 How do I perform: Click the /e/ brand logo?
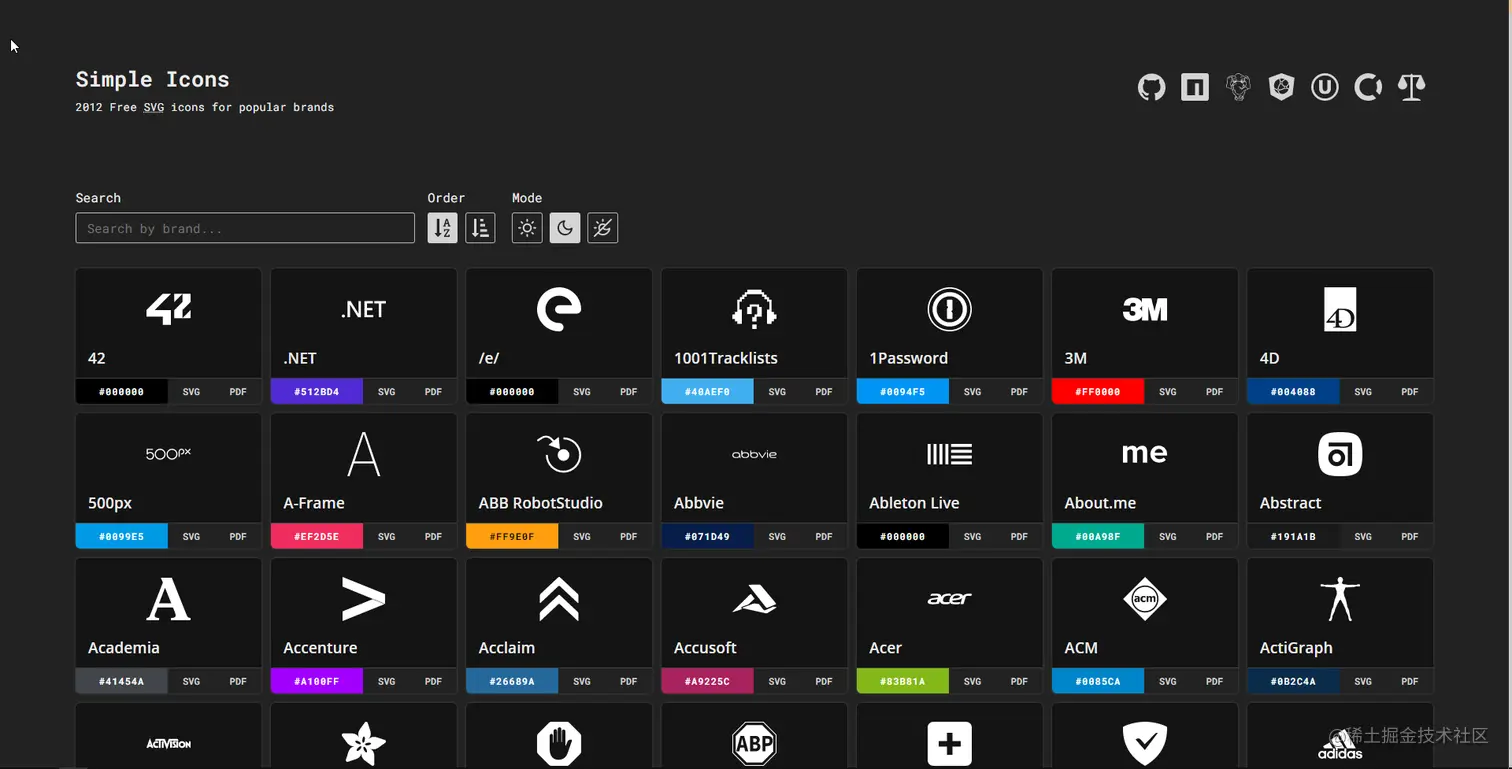click(559, 309)
